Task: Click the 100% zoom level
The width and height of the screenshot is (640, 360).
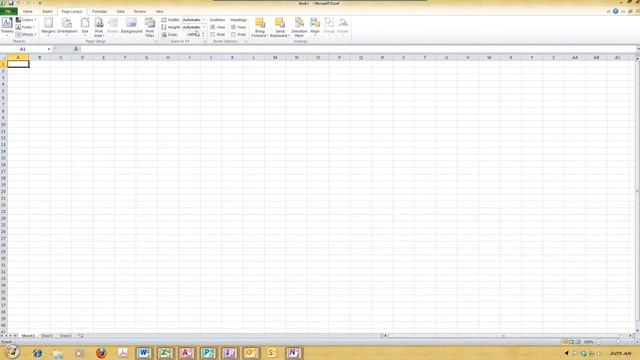Action: (588, 342)
